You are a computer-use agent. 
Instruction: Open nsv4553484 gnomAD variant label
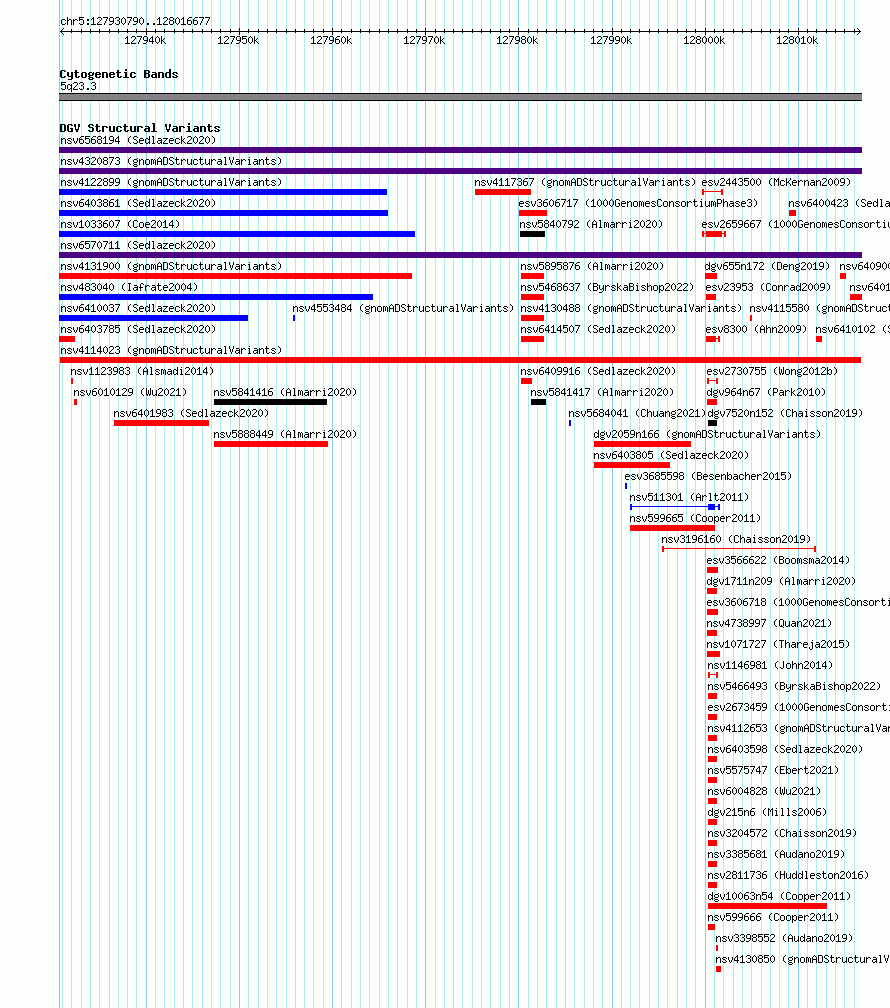coord(403,309)
